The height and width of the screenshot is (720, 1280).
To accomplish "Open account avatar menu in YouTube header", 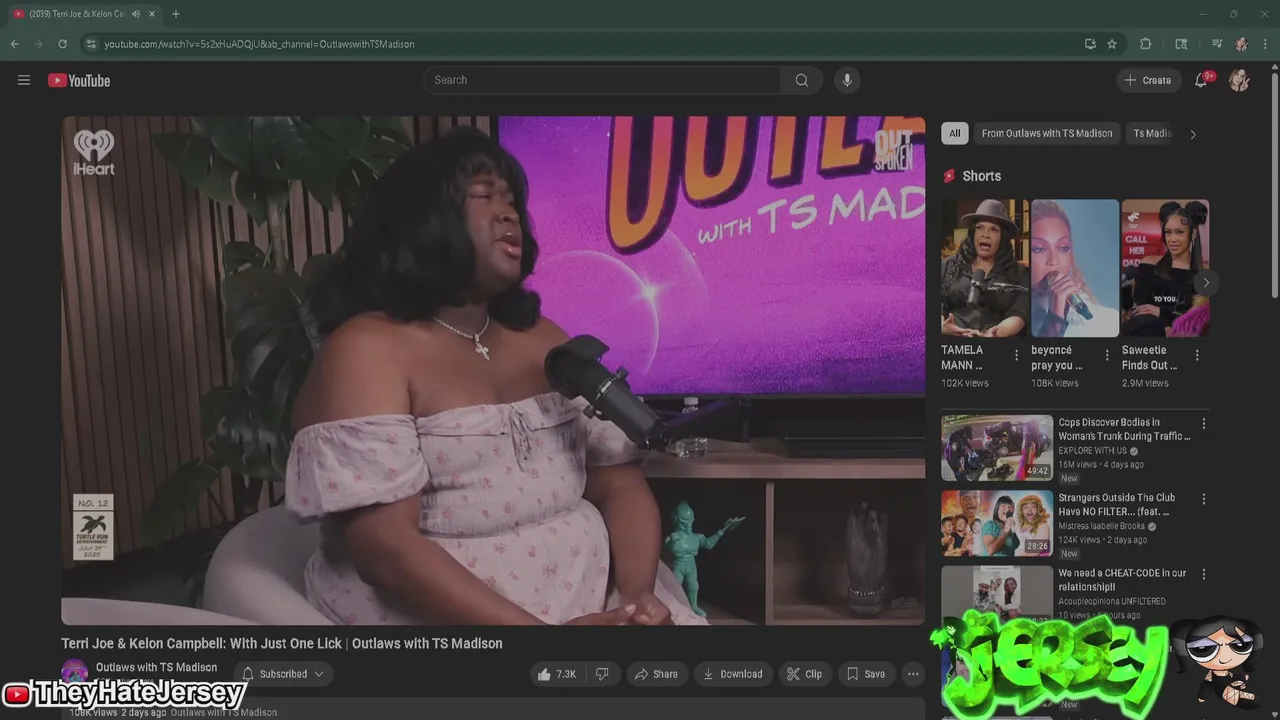I will pos(1239,80).
